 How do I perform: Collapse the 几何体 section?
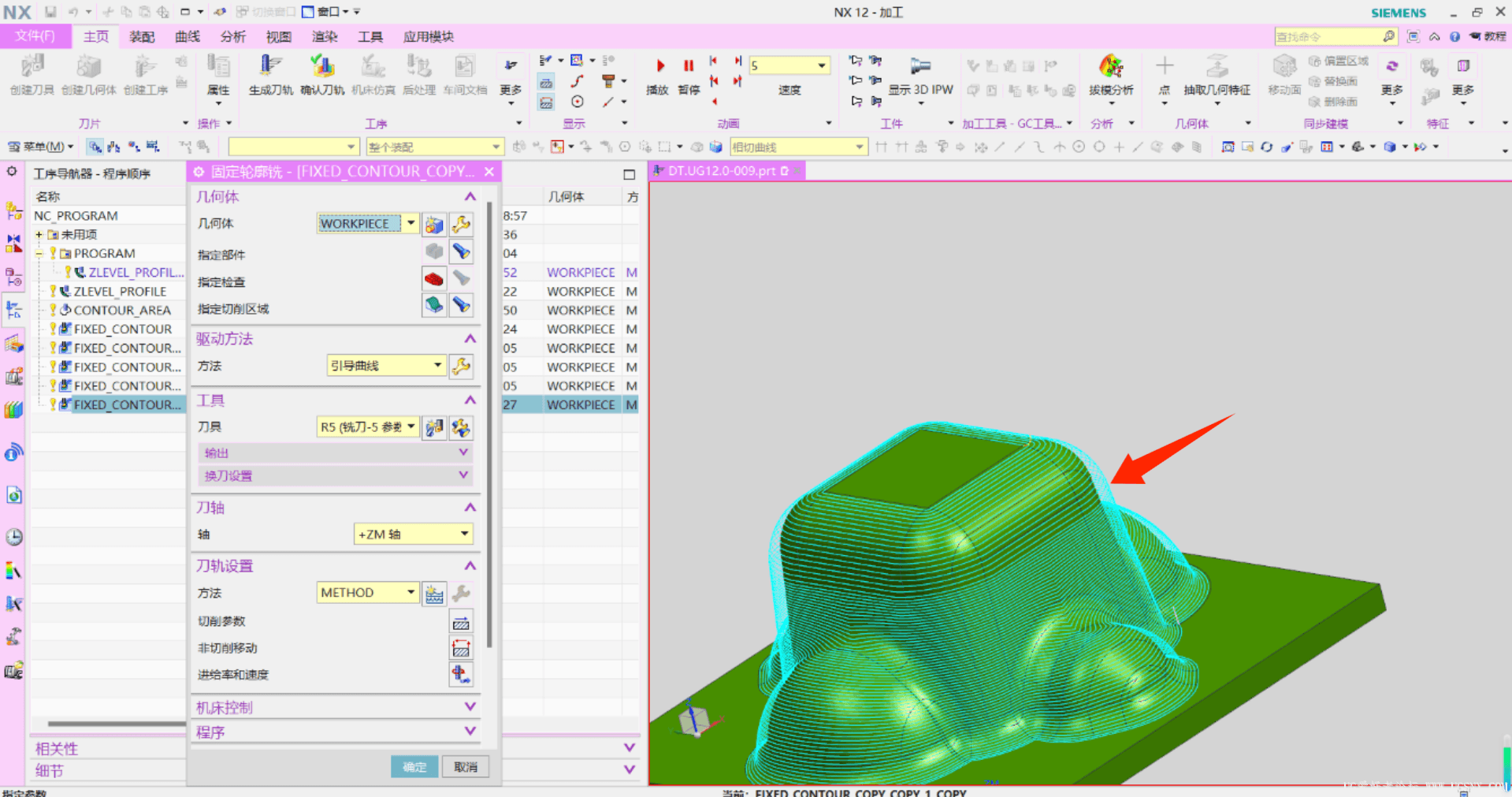(470, 196)
